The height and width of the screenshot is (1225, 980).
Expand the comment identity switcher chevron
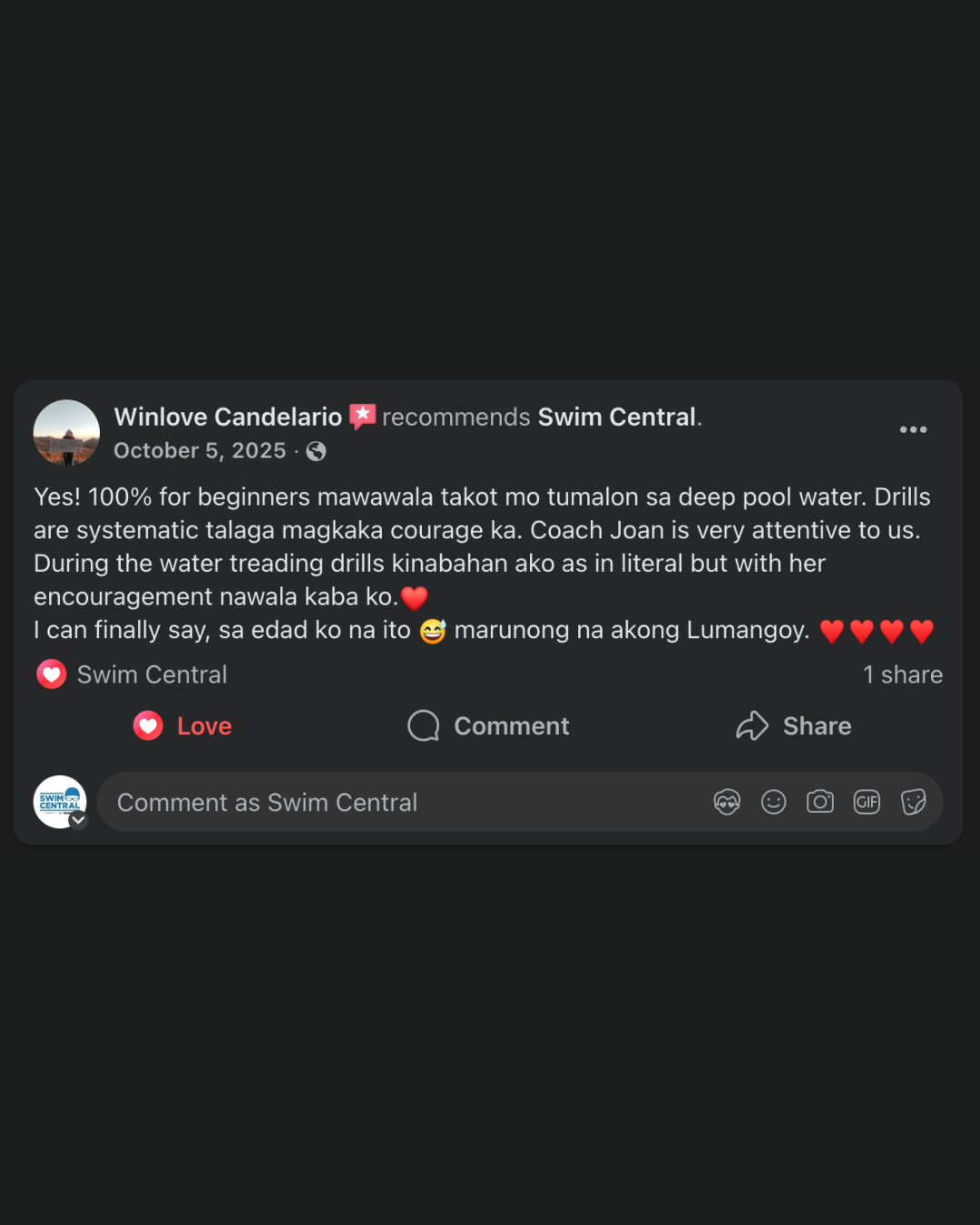pyautogui.click(x=79, y=820)
